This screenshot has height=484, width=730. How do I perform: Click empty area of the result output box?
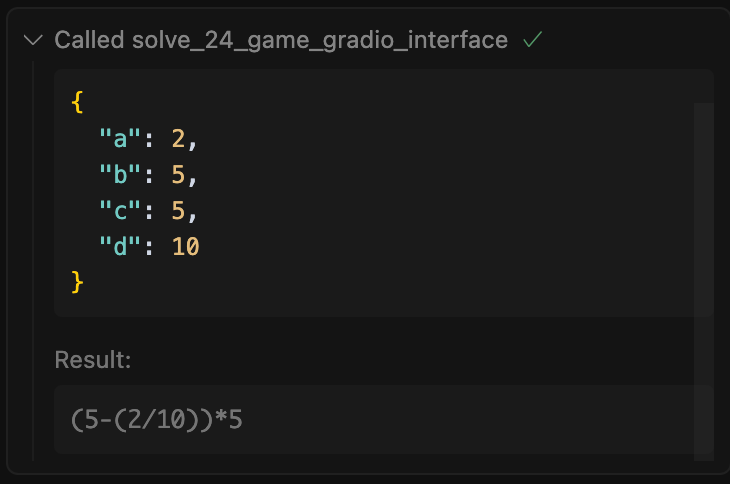466,419
